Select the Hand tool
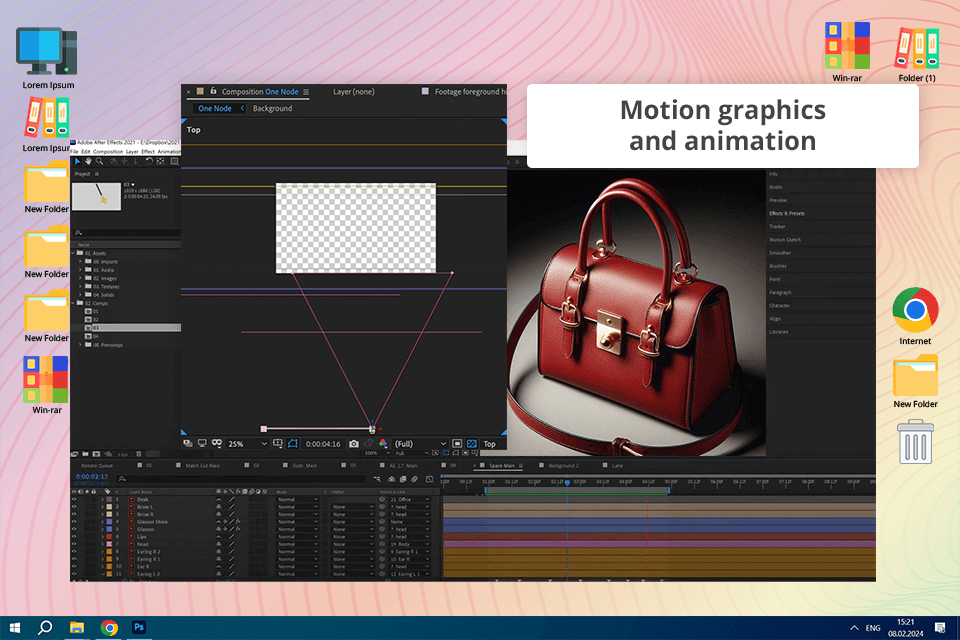Image resolution: width=960 pixels, height=640 pixels. [88, 161]
